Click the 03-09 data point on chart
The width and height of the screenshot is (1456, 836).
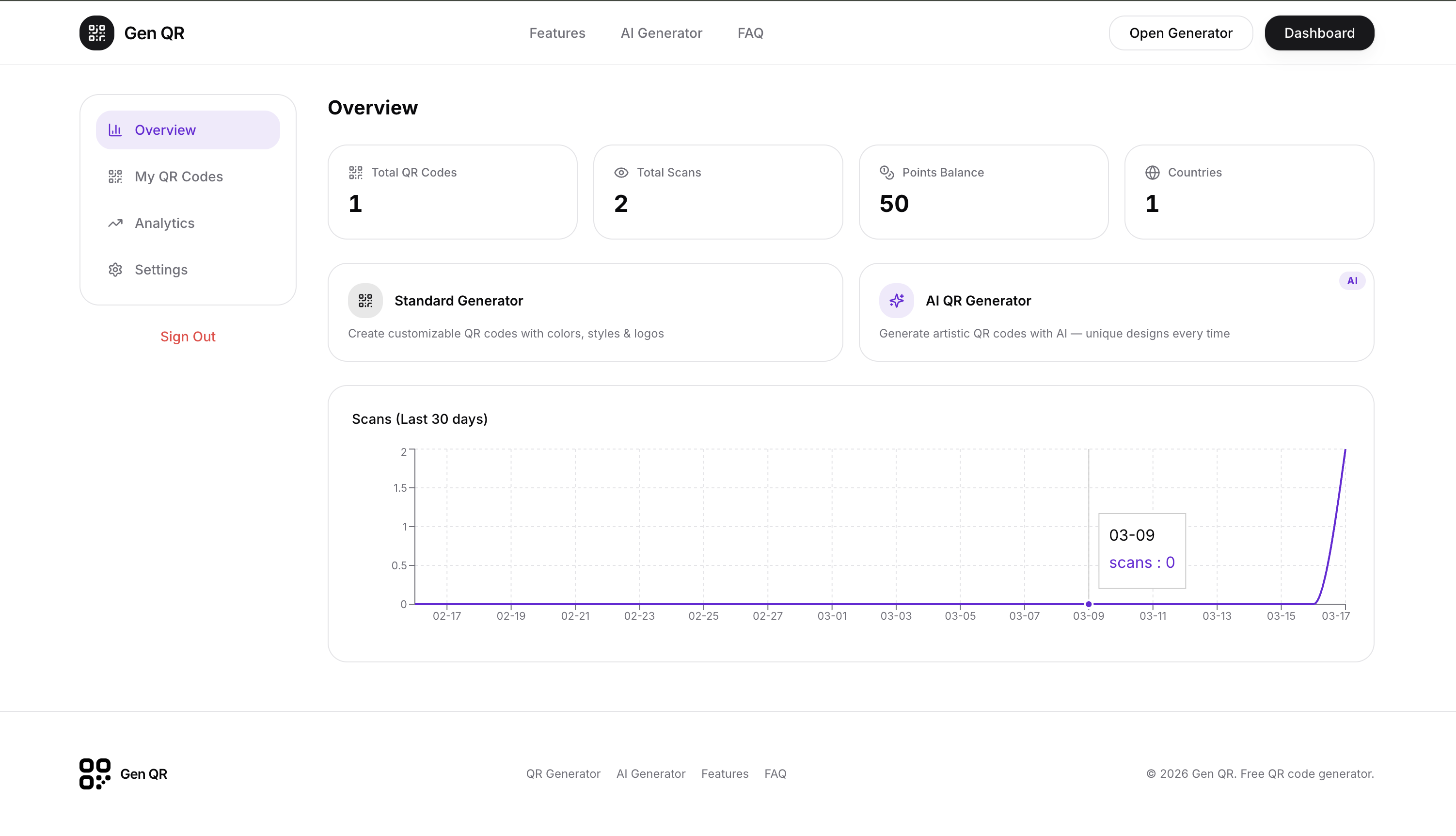point(1088,604)
